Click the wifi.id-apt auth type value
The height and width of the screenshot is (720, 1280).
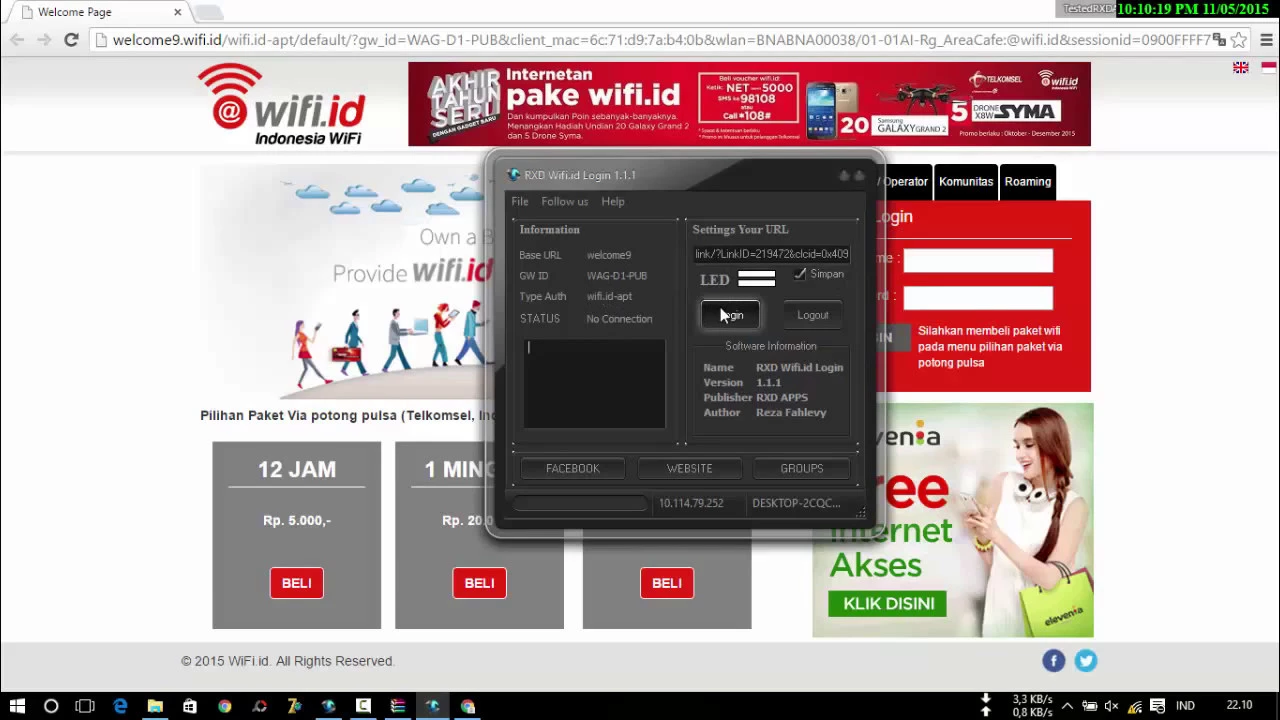609,296
